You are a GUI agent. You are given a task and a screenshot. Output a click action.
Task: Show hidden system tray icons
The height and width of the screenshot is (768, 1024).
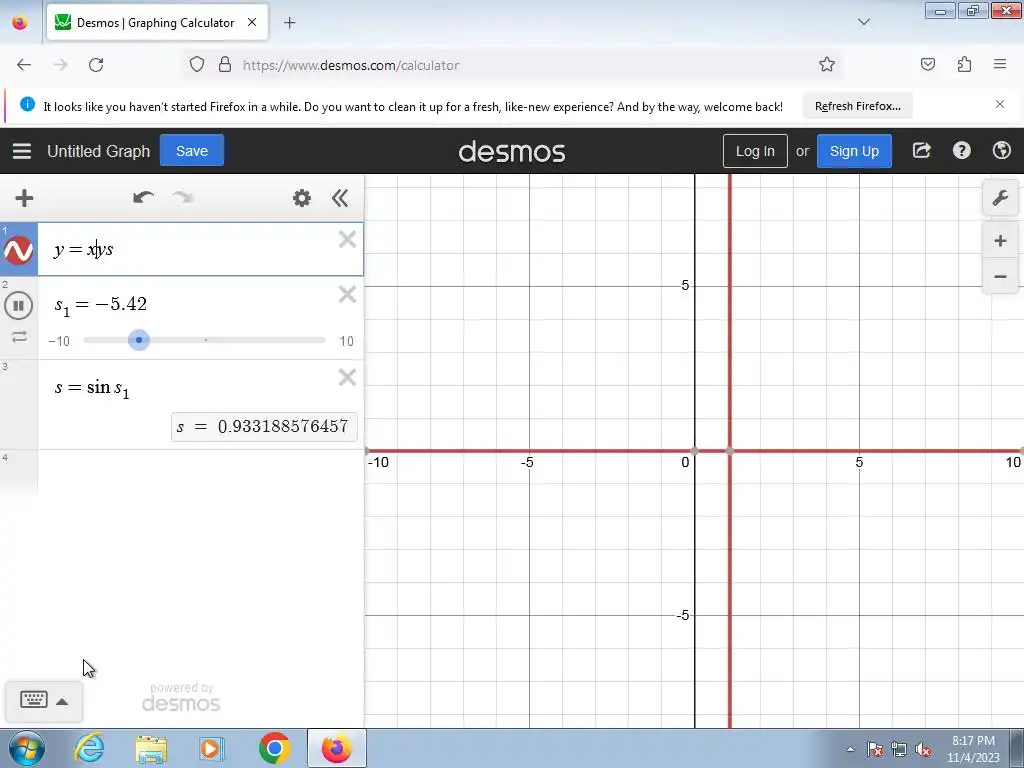coord(850,750)
